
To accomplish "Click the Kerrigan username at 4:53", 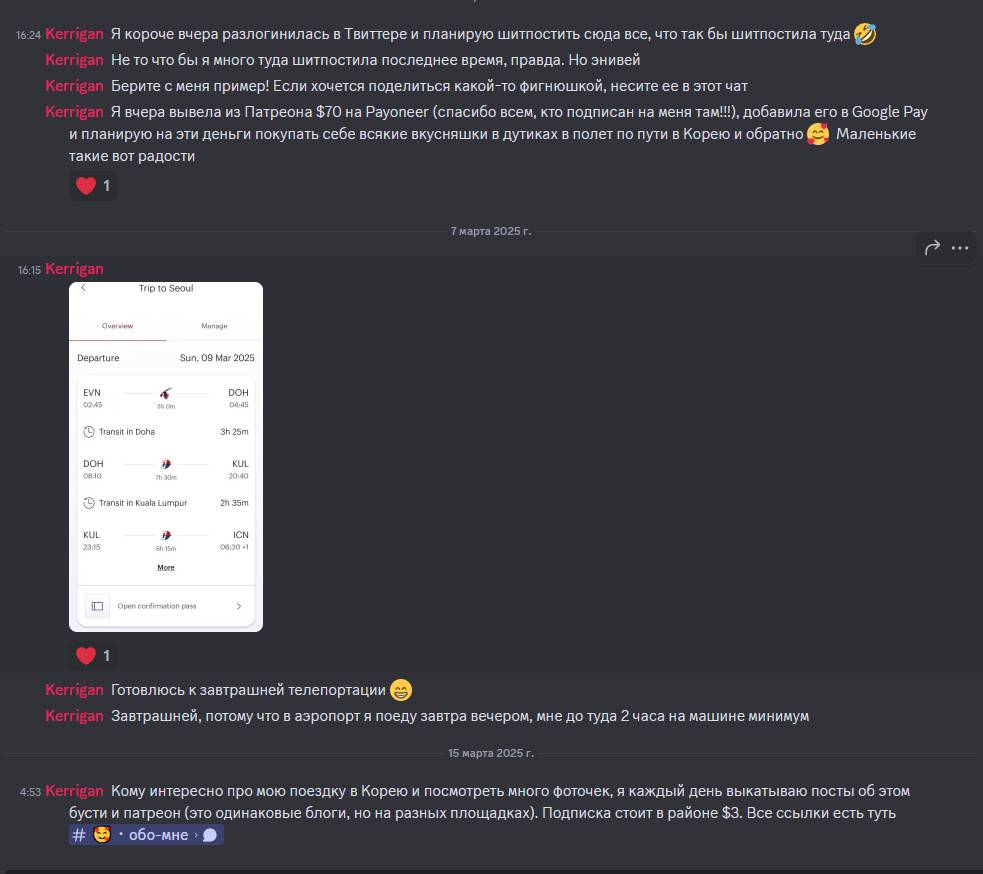I will click(74, 791).
